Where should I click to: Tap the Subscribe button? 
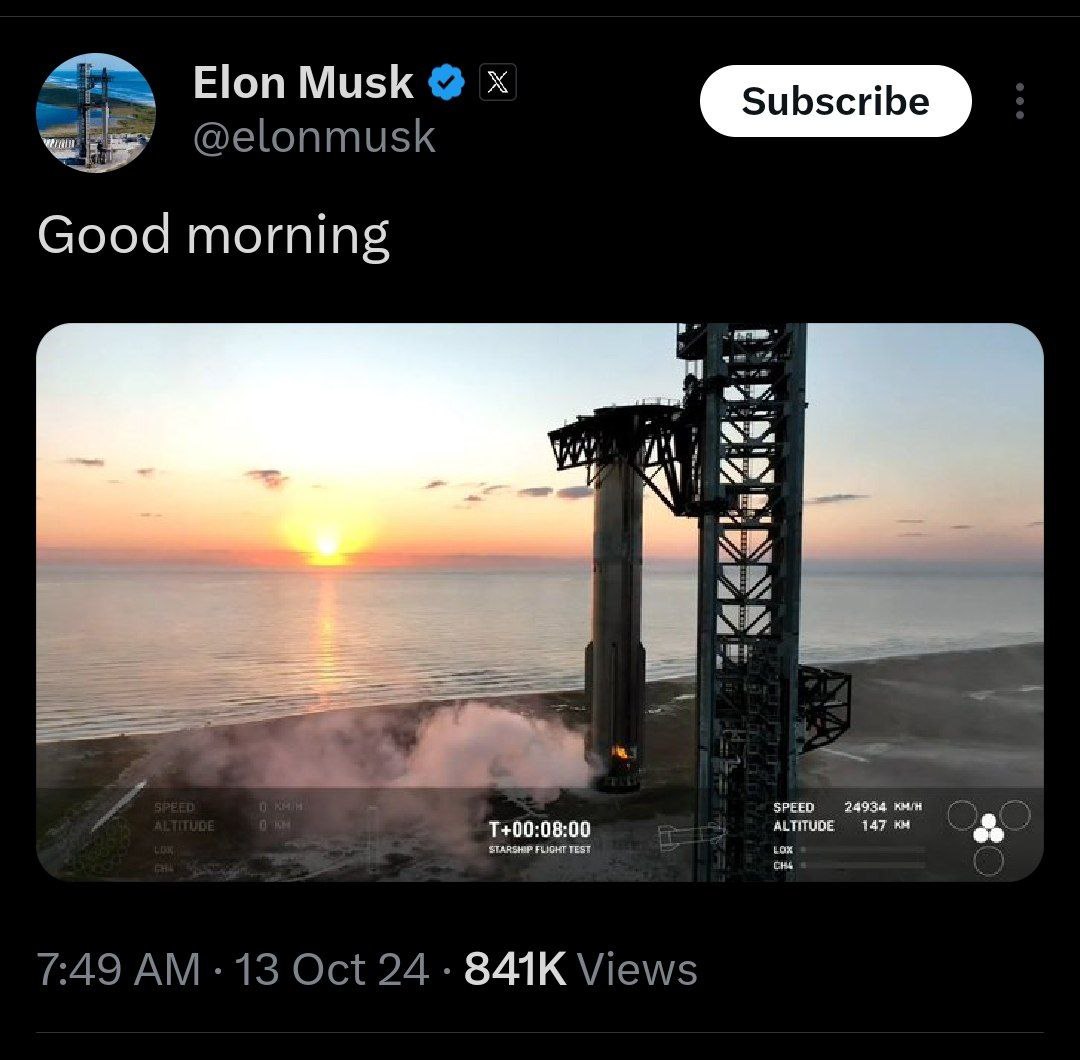(x=835, y=101)
